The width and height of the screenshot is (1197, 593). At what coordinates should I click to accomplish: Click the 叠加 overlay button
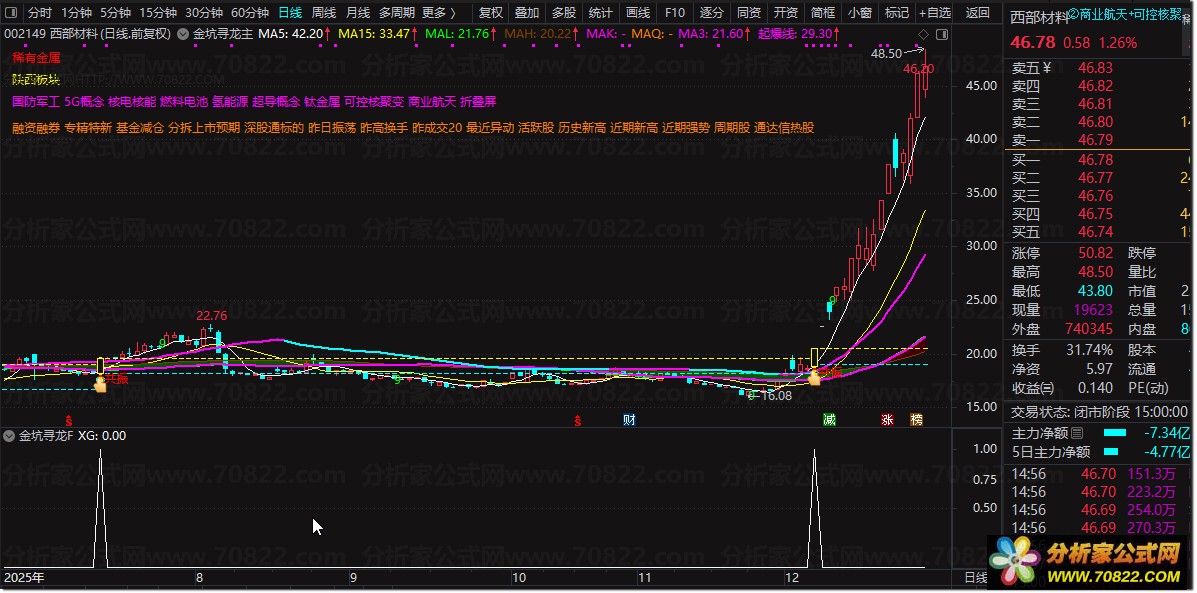point(527,12)
